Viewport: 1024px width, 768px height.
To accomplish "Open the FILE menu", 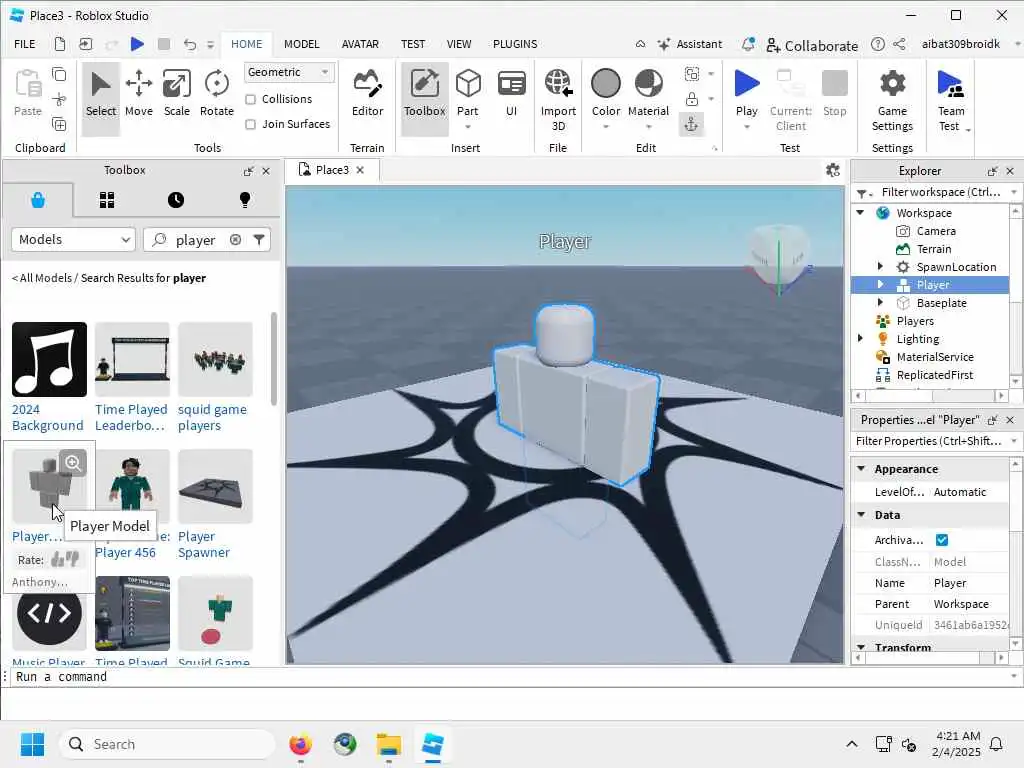I will point(25,44).
